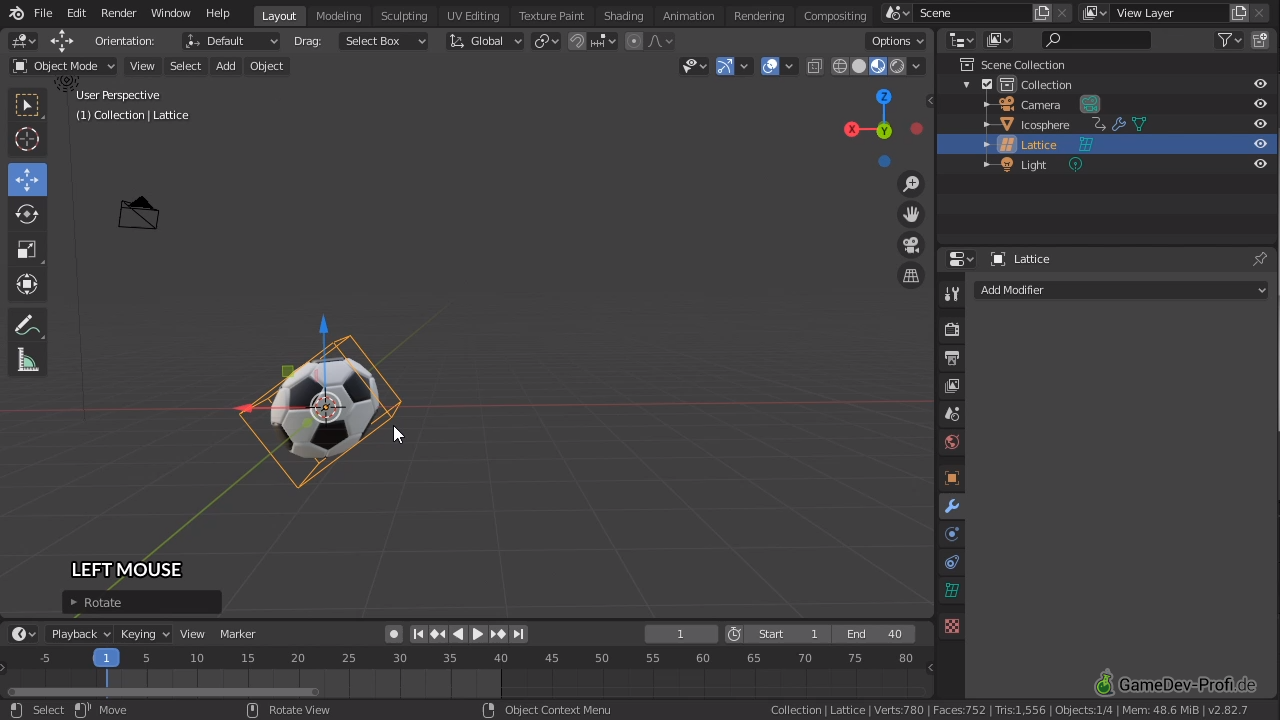Image resolution: width=1280 pixels, height=720 pixels.
Task: Enable auto keying record button
Action: pyautogui.click(x=394, y=634)
